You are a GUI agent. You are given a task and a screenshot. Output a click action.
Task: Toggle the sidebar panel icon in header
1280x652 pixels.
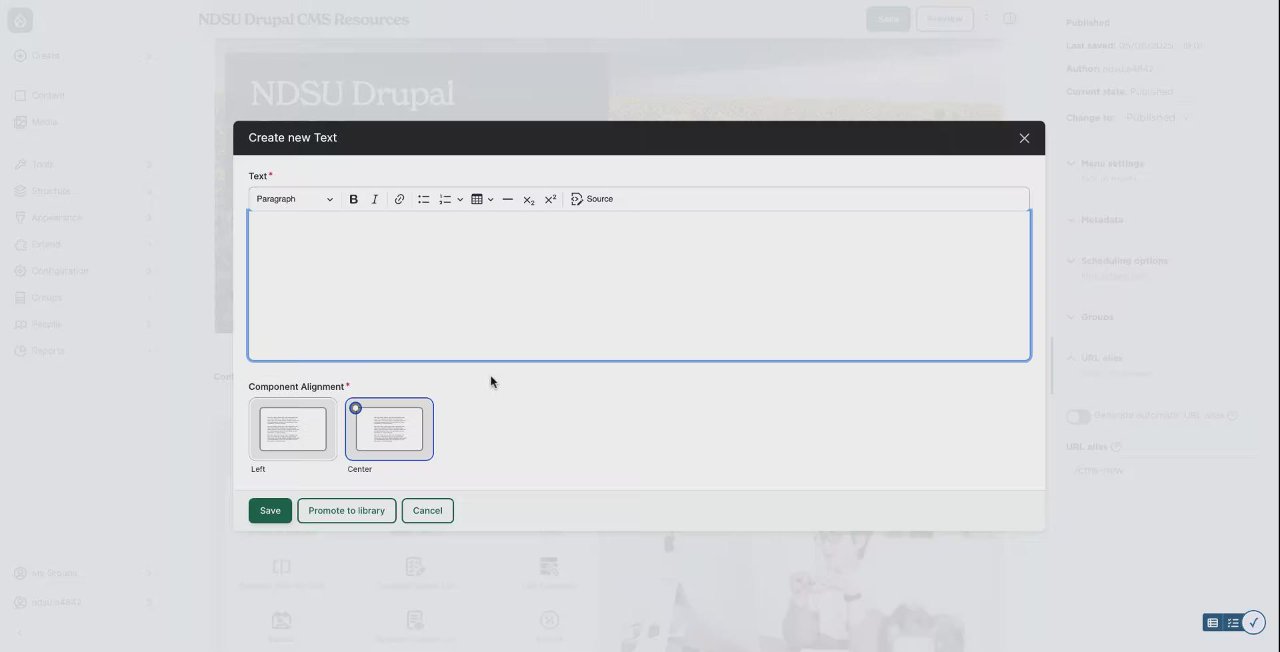click(1010, 19)
